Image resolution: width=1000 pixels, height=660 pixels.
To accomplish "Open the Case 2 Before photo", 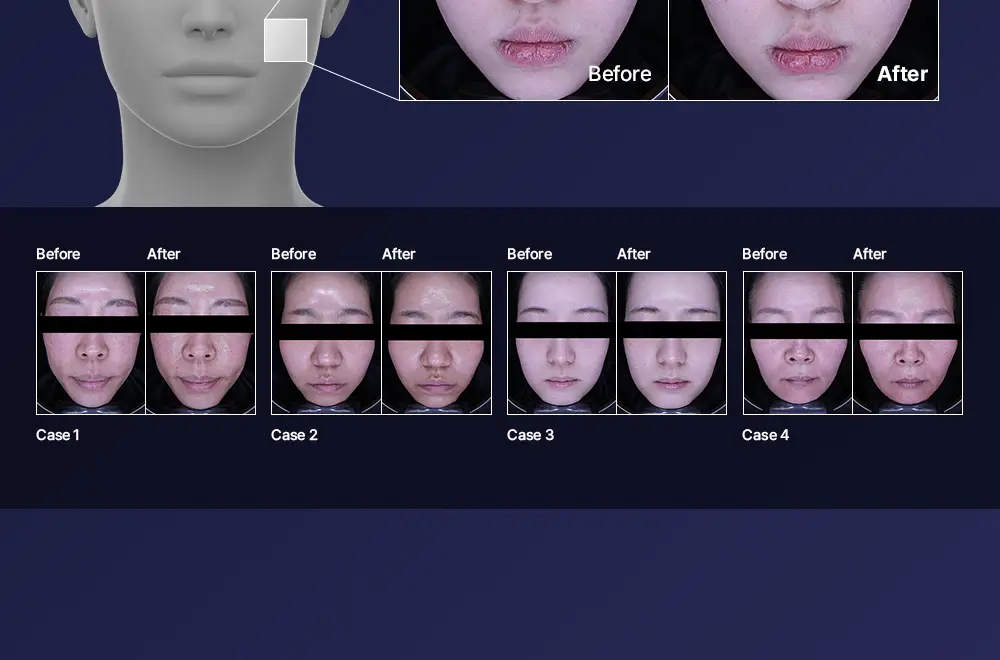I will (x=327, y=343).
